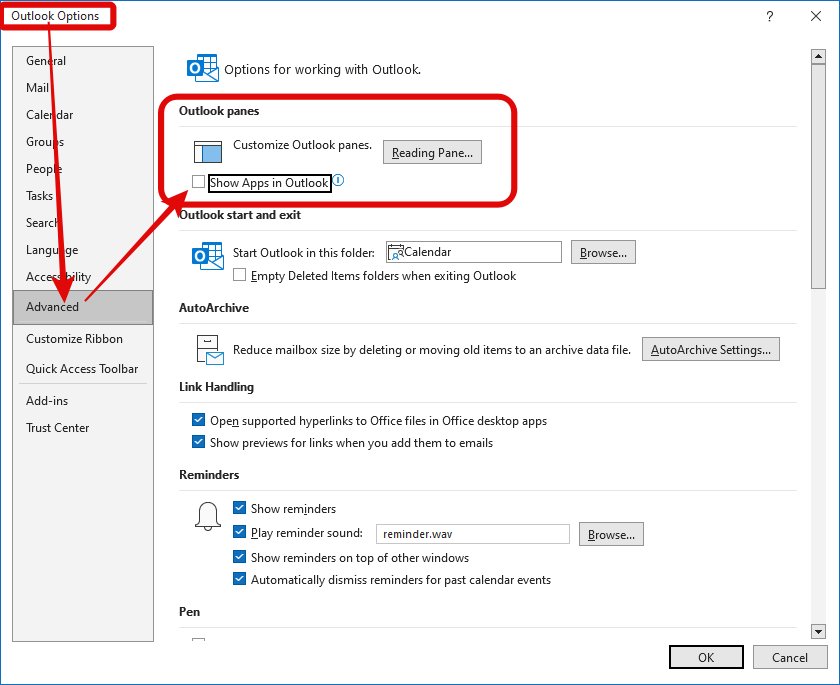840x685 pixels.
Task: Toggle Automatically dismiss reminders for past events
Action: click(239, 579)
